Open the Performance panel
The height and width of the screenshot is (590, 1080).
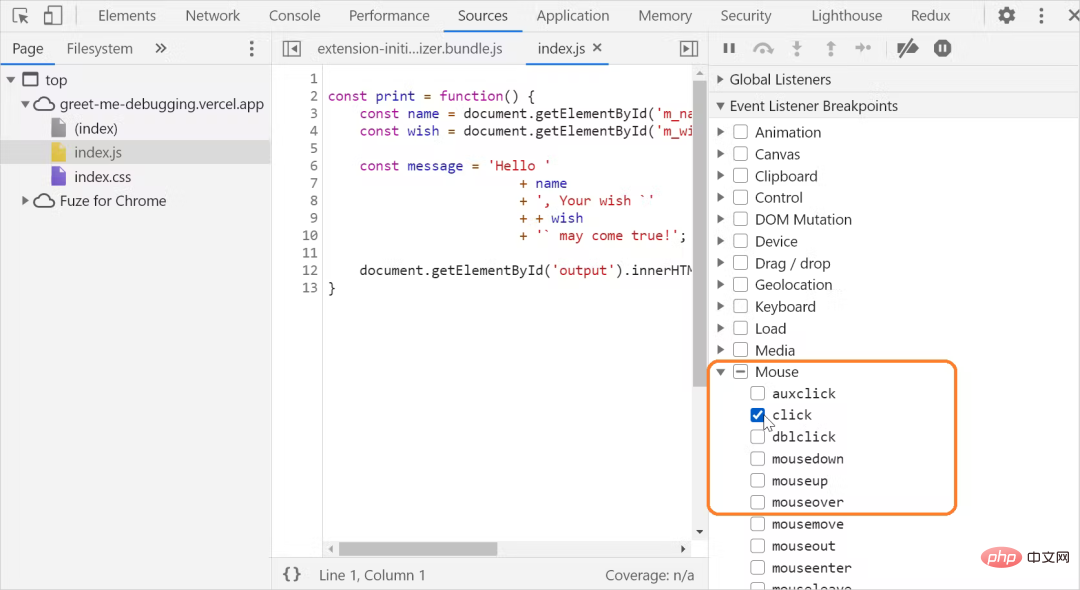click(x=388, y=15)
